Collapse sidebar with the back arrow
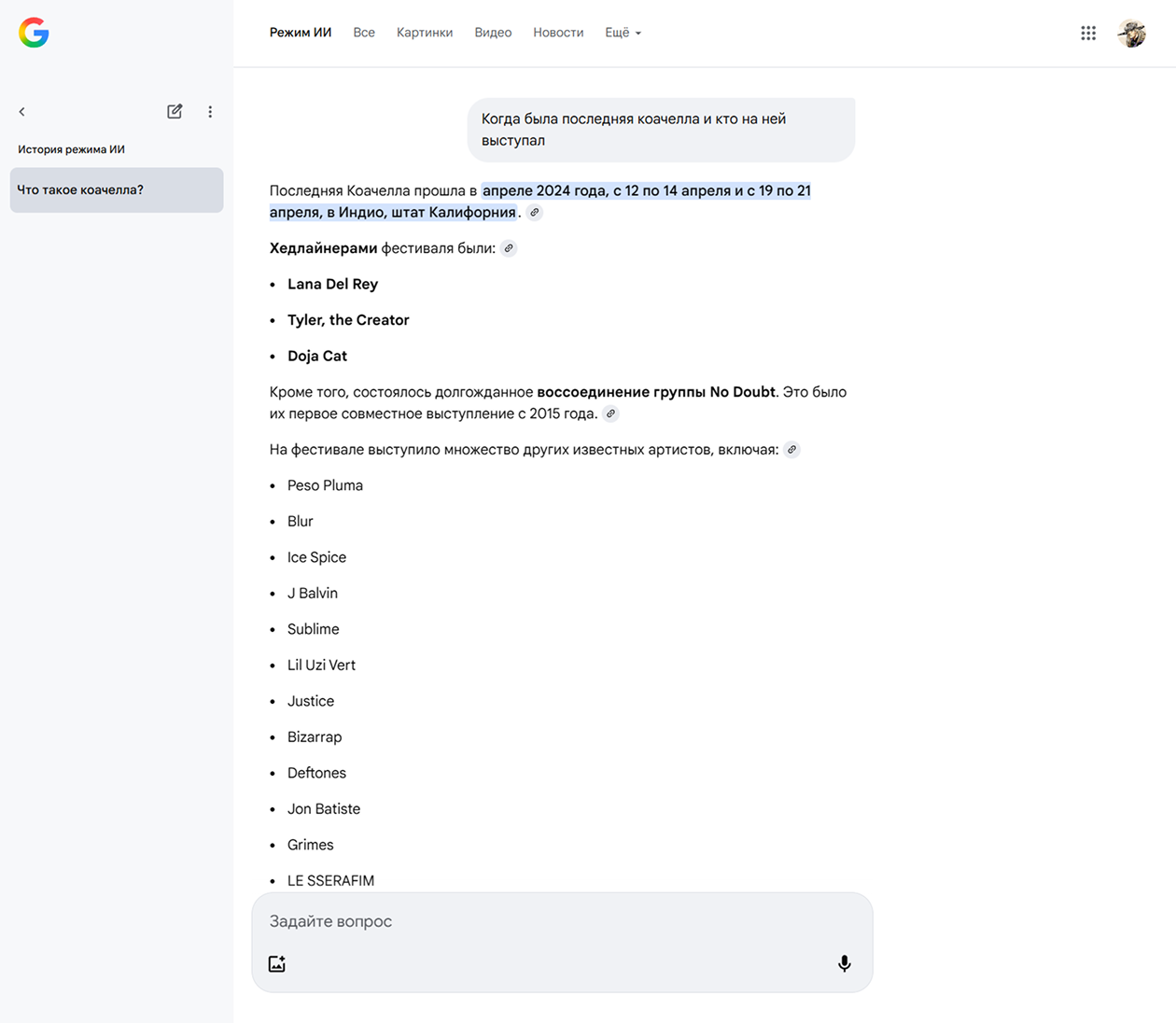Screen dimensions: 1176x1023 coord(22,112)
